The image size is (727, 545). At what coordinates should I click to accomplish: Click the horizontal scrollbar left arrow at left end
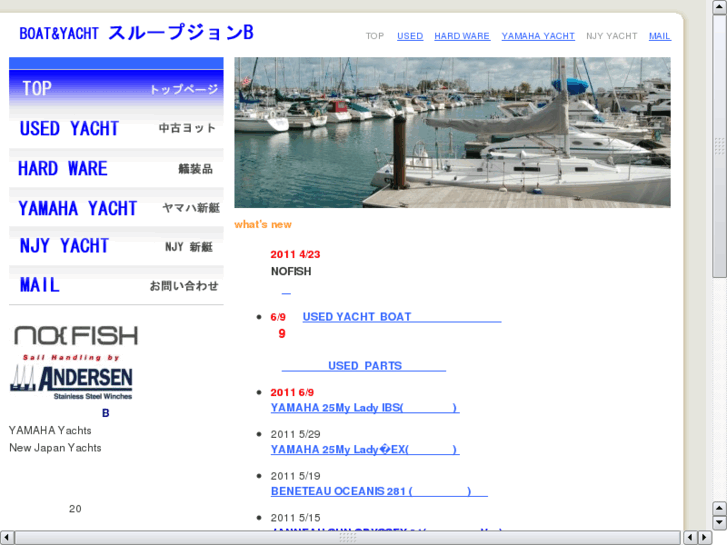pos(6,538)
